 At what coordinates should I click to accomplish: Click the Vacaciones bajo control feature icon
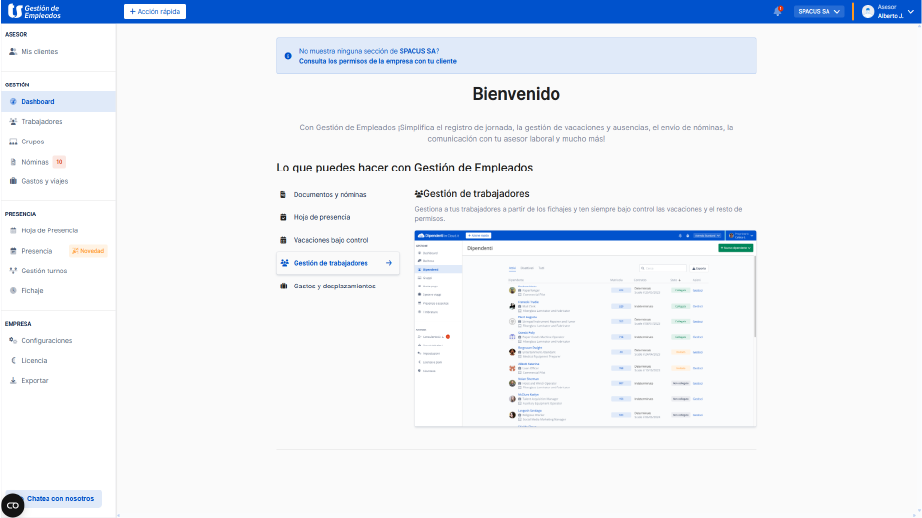click(283, 240)
